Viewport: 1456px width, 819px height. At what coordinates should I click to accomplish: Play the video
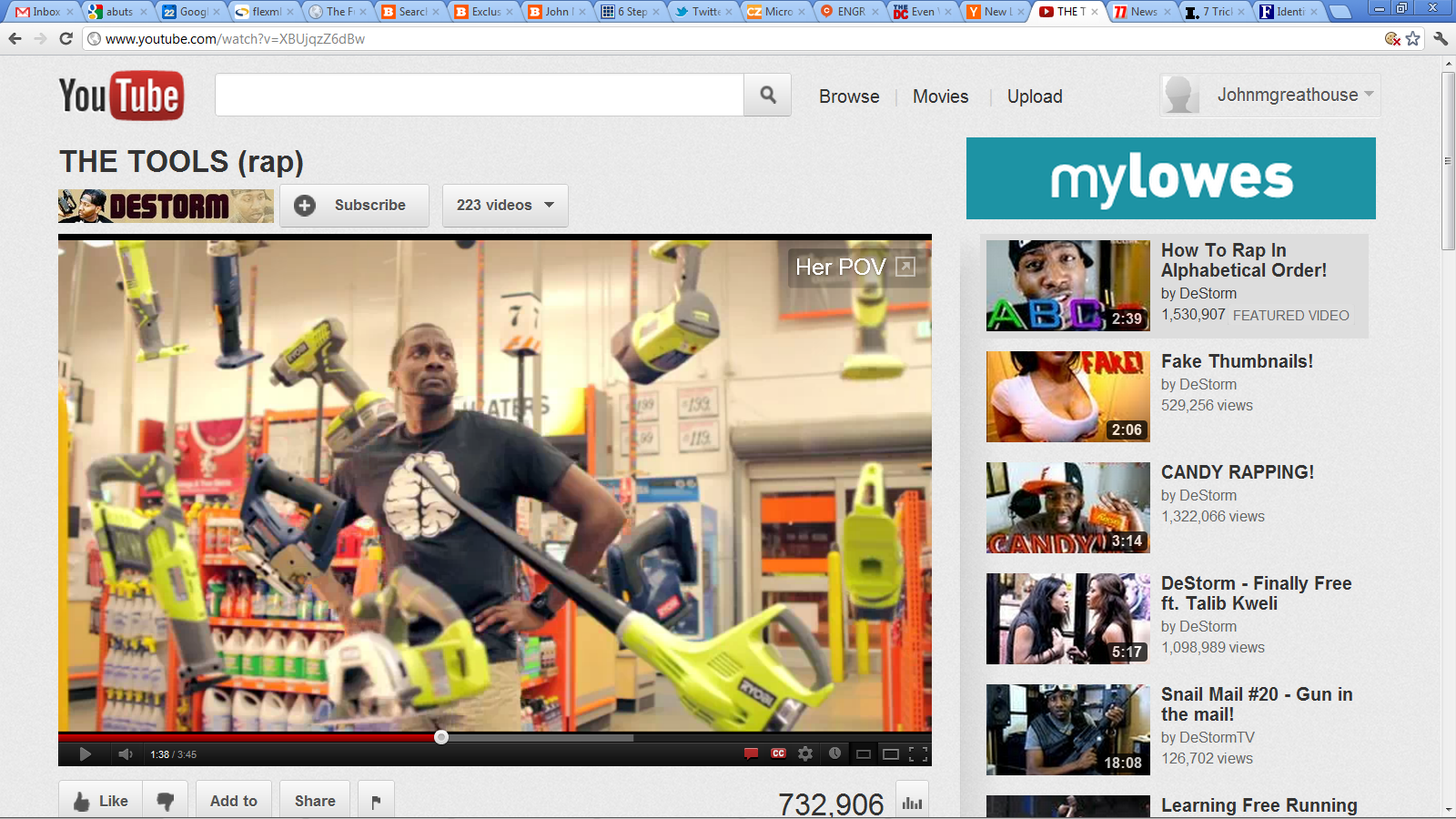(85, 753)
